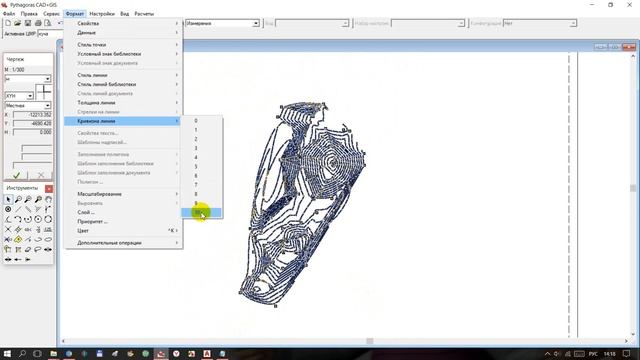Click the vertical scrollbar thumb

[x=633, y=188]
